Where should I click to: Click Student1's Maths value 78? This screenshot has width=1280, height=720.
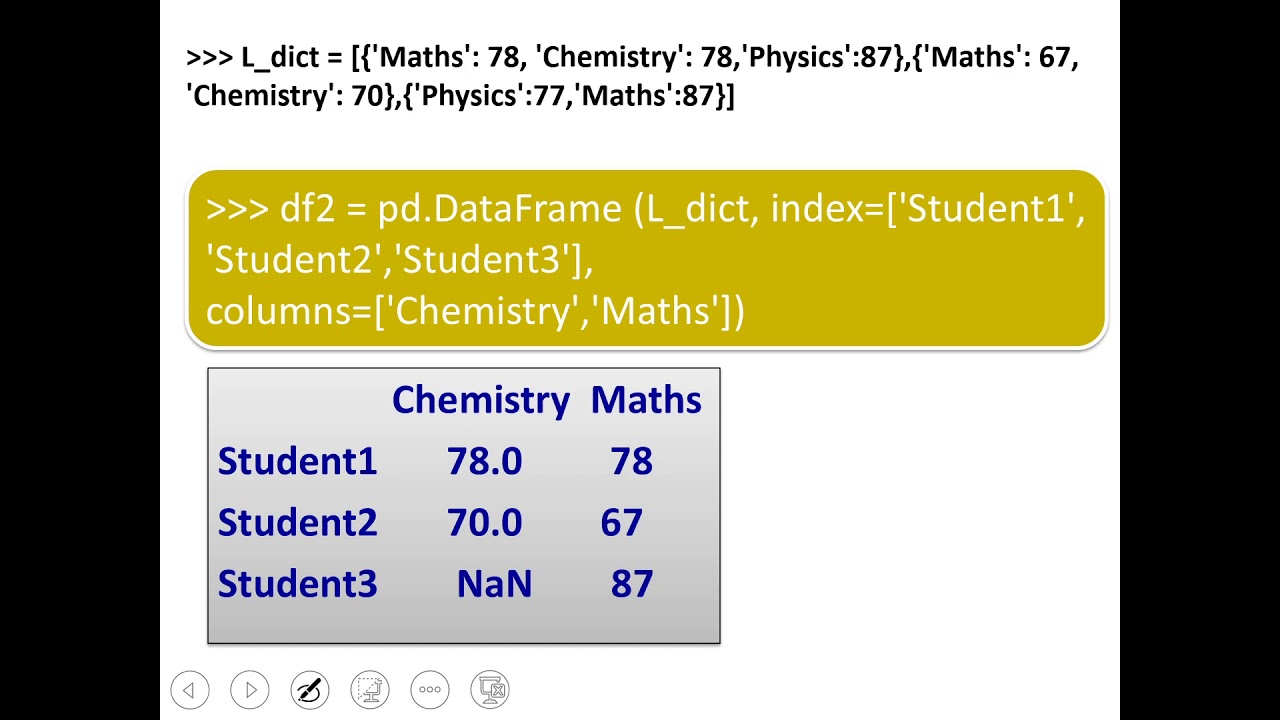pyautogui.click(x=631, y=461)
